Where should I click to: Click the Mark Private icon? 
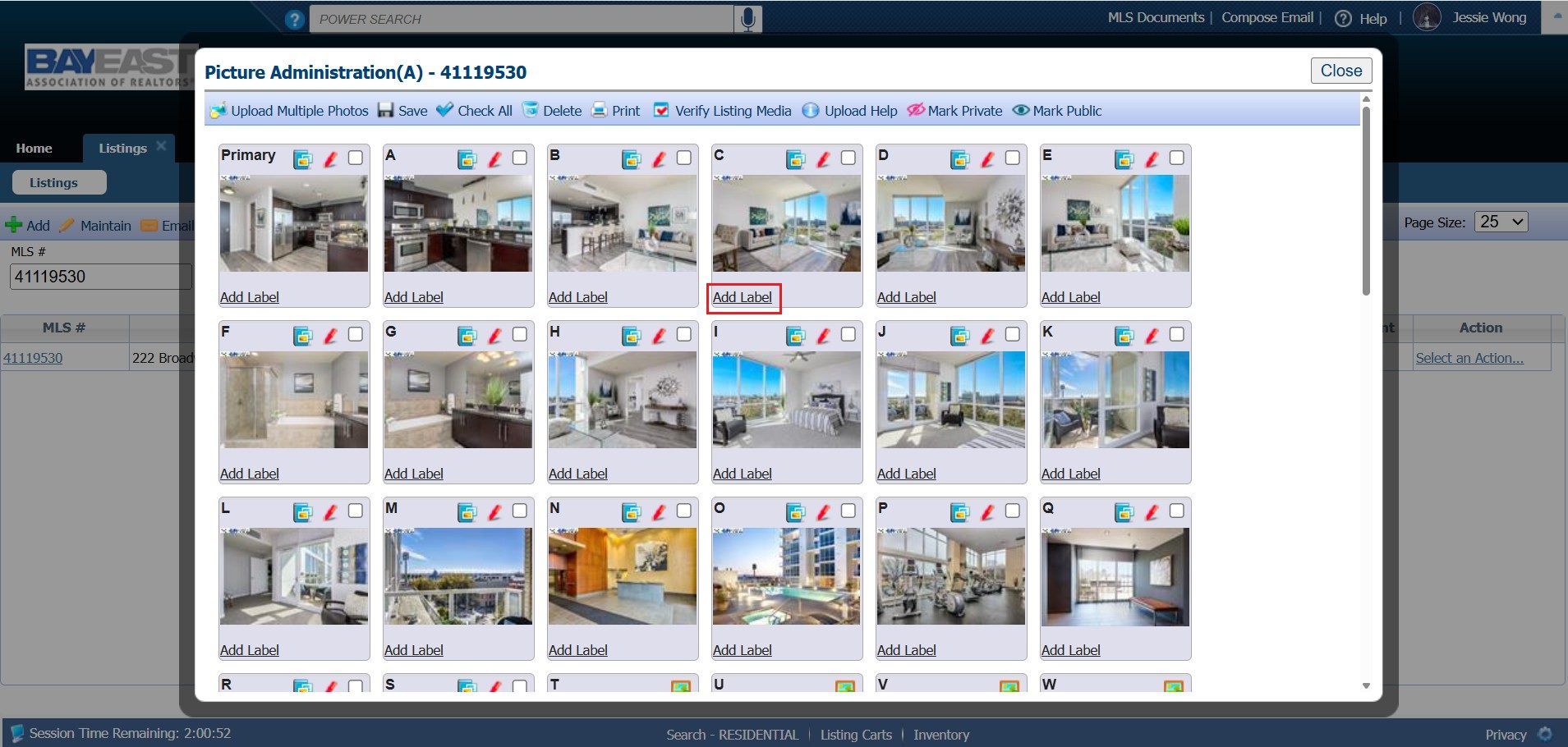point(914,110)
